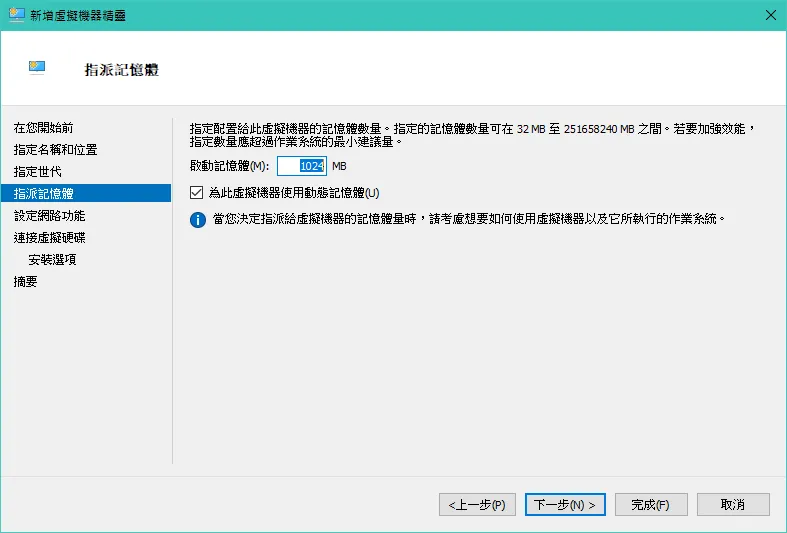Click the 新增虛擬機器精靈 window title
Viewport: 787px width, 533px height.
(x=78, y=16)
